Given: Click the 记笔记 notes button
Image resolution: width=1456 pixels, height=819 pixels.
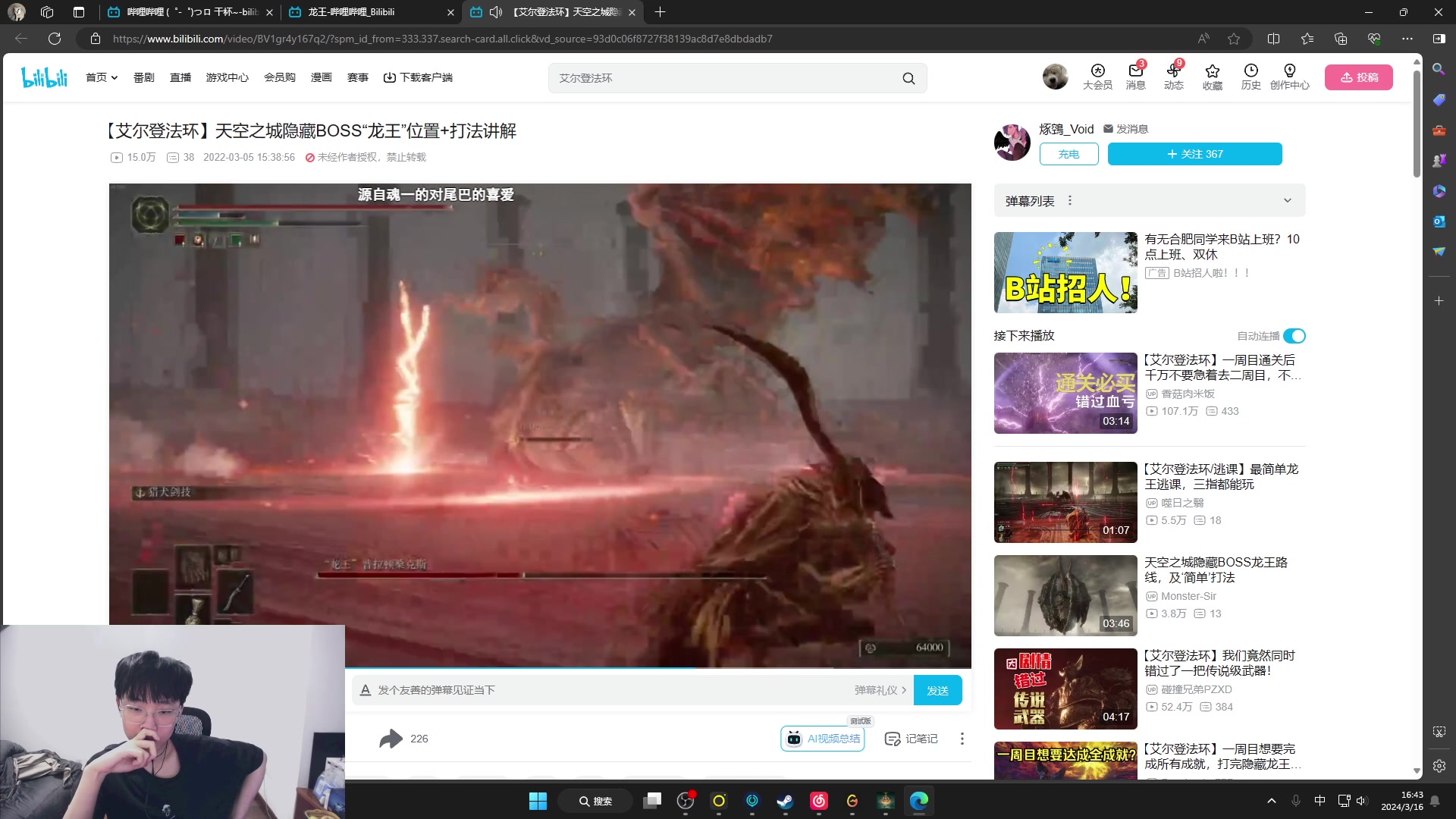Looking at the screenshot, I should pos(912,739).
